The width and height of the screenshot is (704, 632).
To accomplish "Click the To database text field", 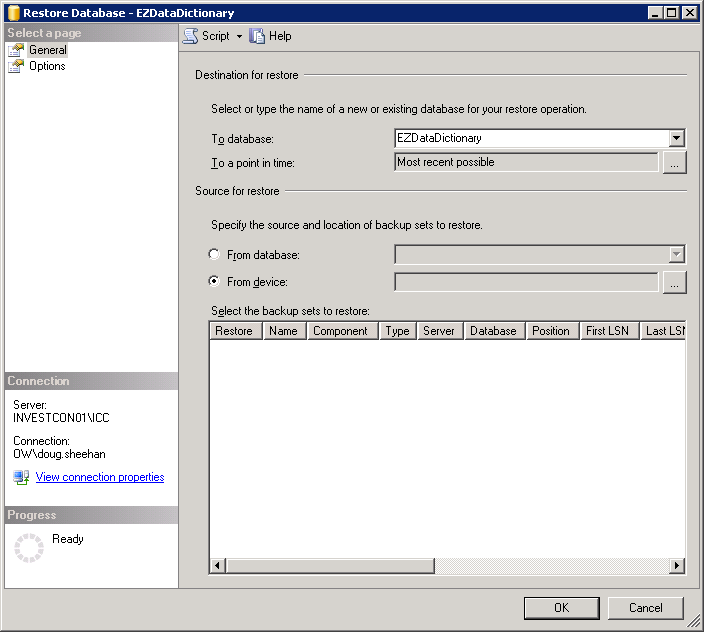I will pyautogui.click(x=530, y=139).
